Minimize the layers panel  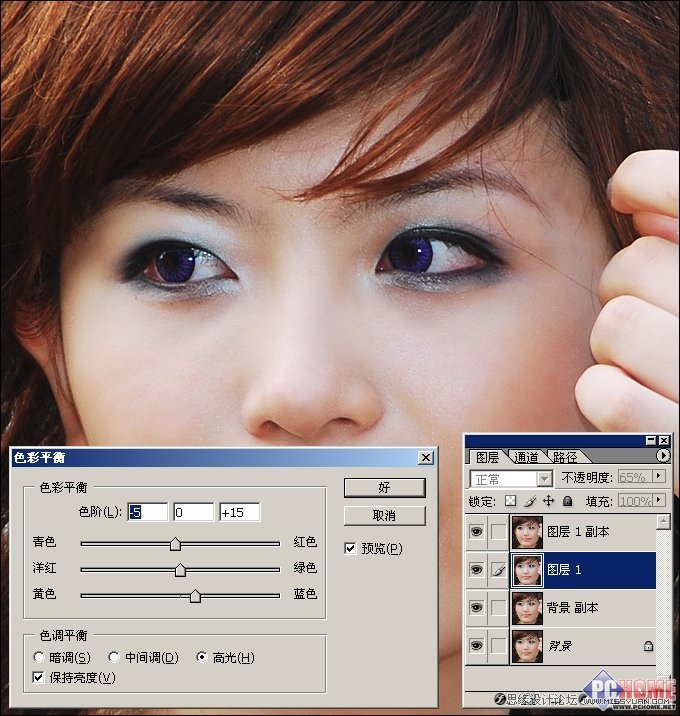click(651, 440)
